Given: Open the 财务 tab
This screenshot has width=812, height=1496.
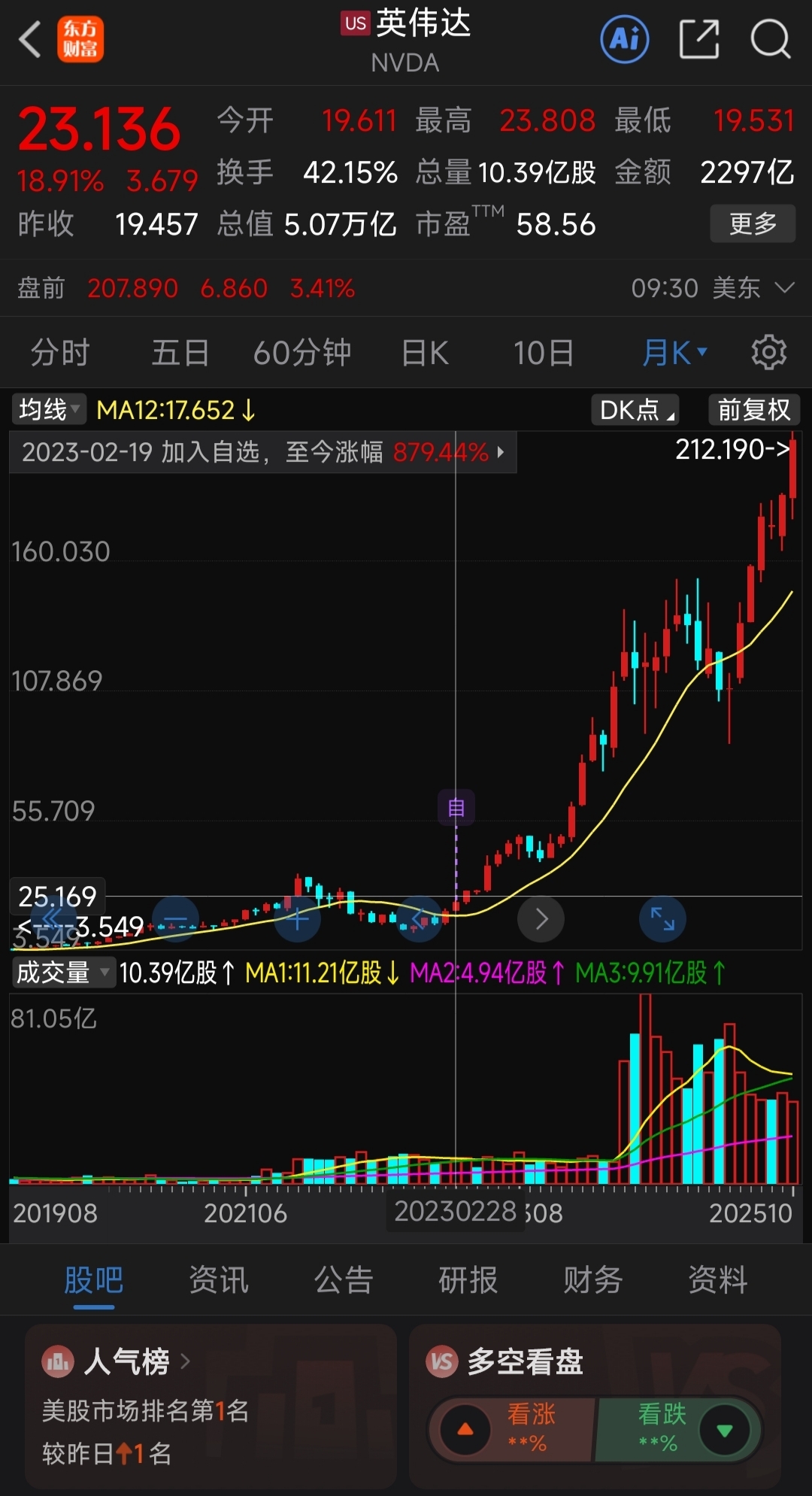Looking at the screenshot, I should pyautogui.click(x=593, y=1279).
